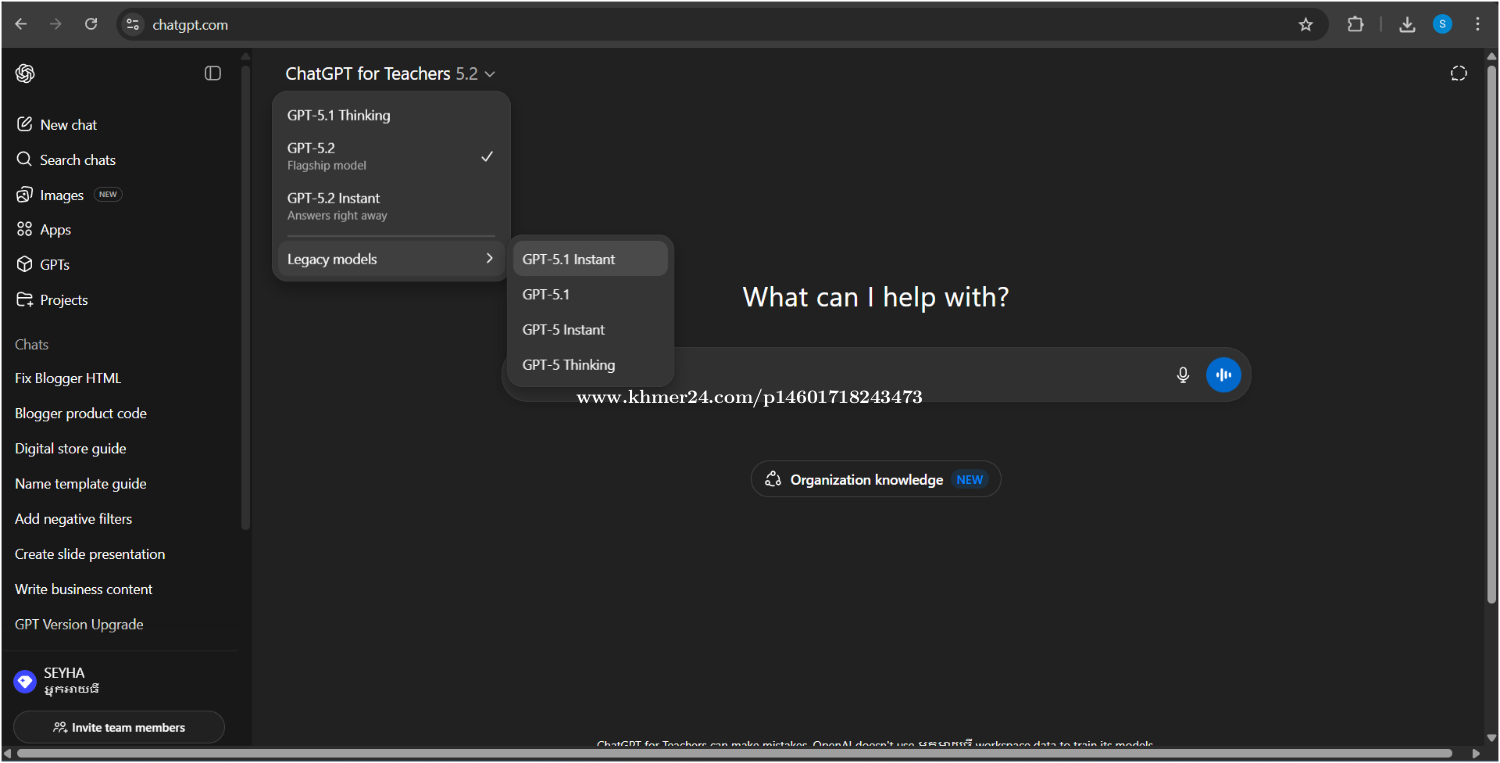Screen dimensions: 1500x763
Task: Reload the page in the browser
Action: pos(91,25)
